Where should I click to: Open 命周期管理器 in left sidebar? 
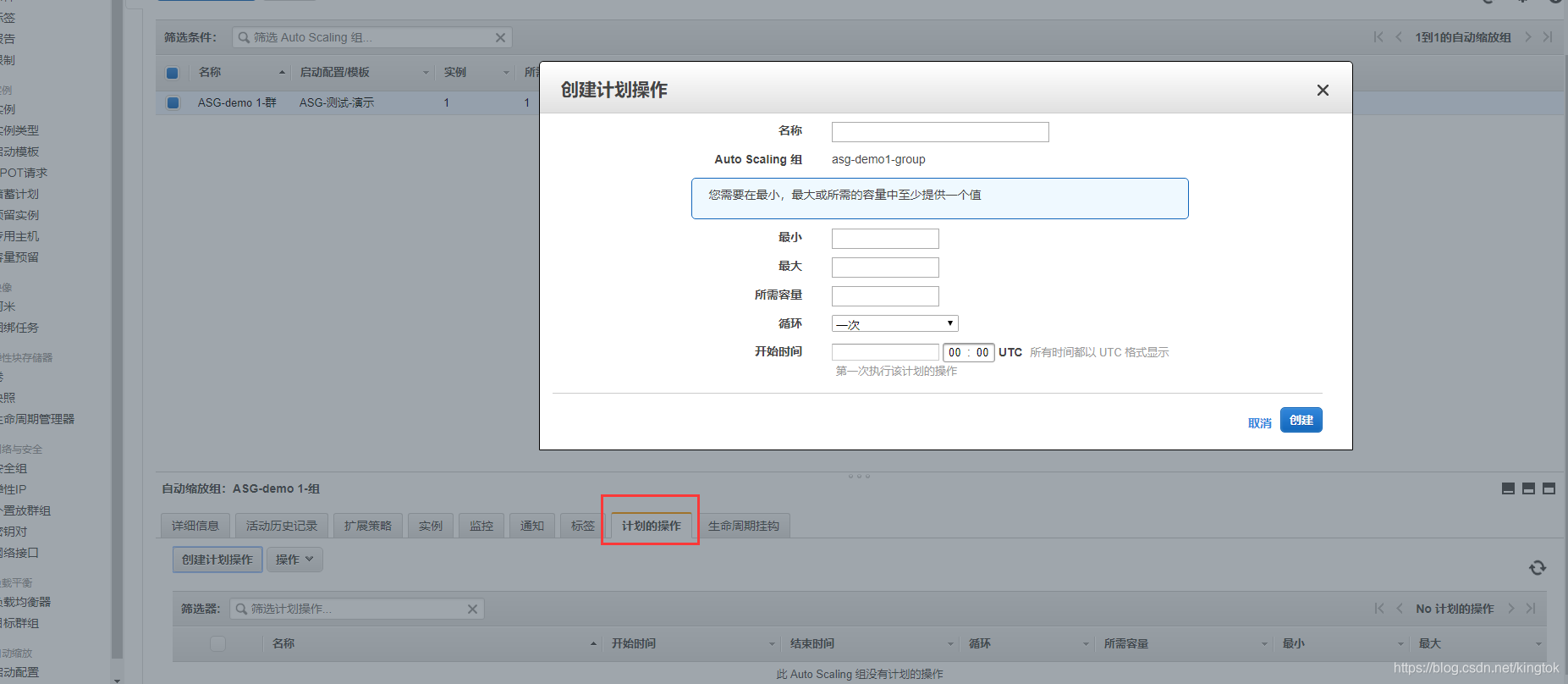pos(37,419)
